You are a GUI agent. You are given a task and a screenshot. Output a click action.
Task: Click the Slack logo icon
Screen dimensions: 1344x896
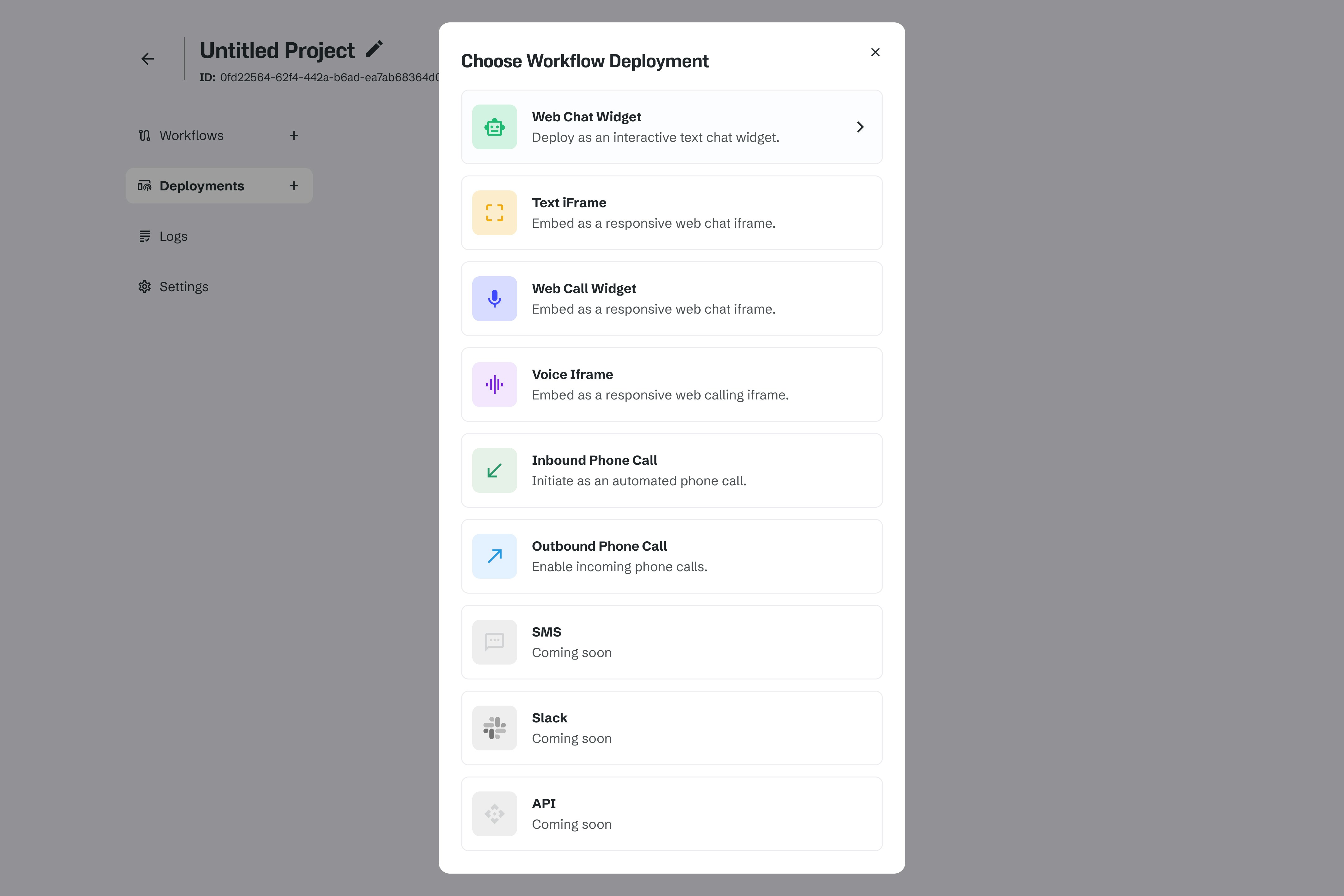(494, 728)
